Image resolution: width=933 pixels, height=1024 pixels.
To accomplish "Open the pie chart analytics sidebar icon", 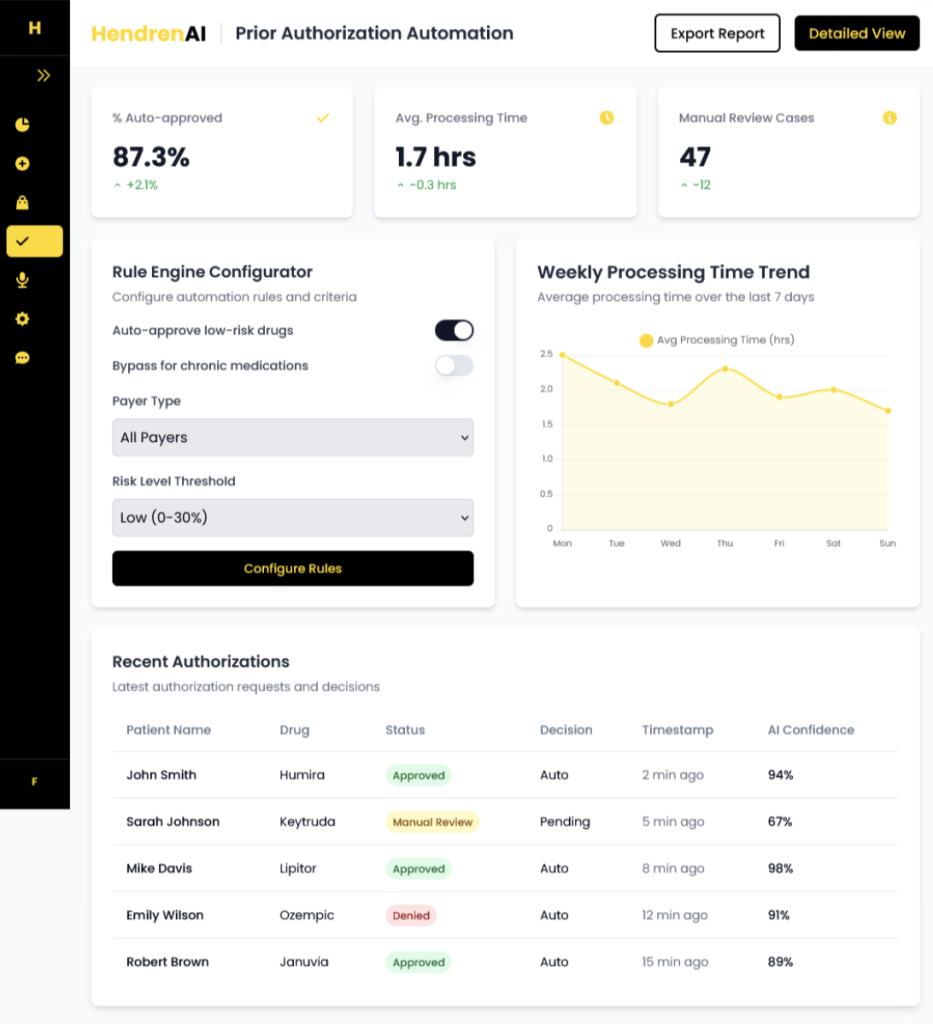I will click(22, 125).
